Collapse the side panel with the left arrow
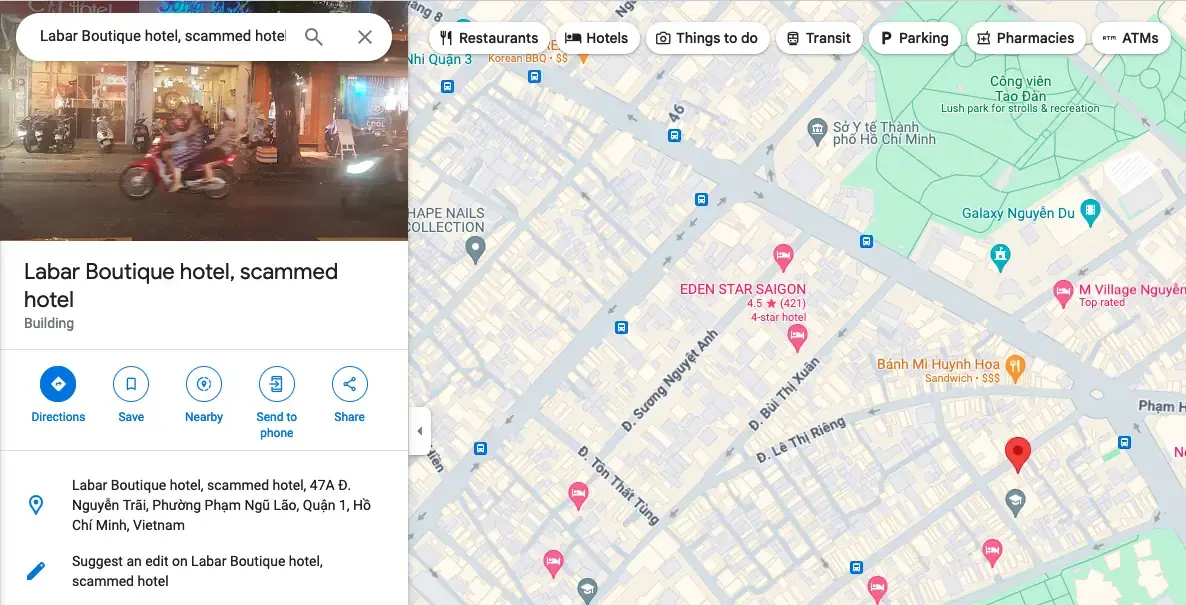The image size is (1186, 605). [x=420, y=430]
